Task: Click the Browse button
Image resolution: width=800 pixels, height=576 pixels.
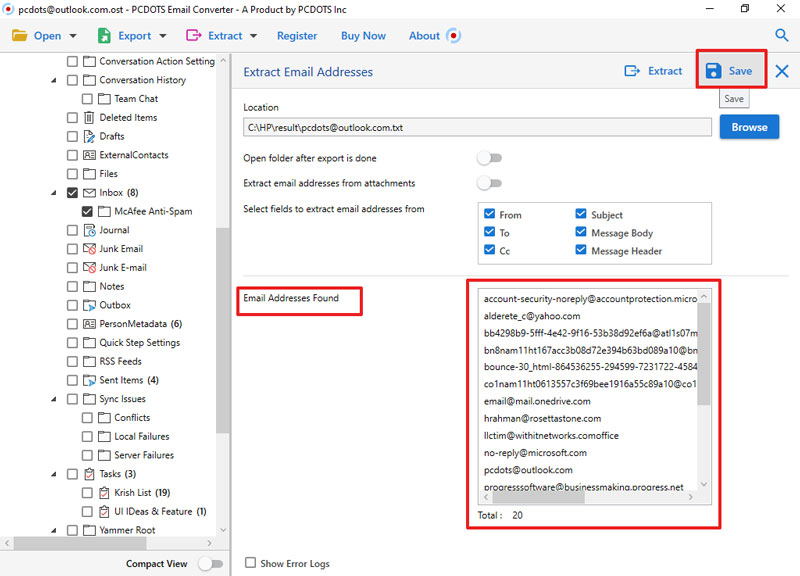Action: click(x=749, y=127)
